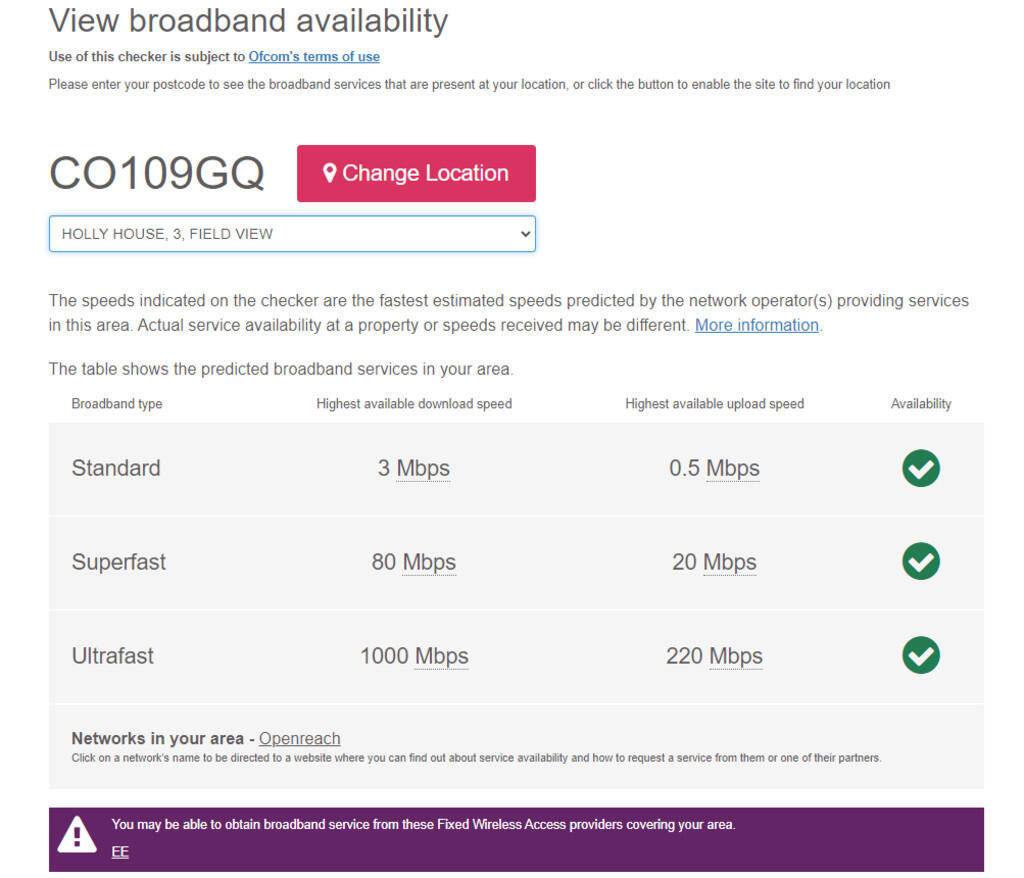The width and height of the screenshot is (1024, 878).
Task: Click Mbps abbreviation beside 20 upload speed
Action: 730,562
